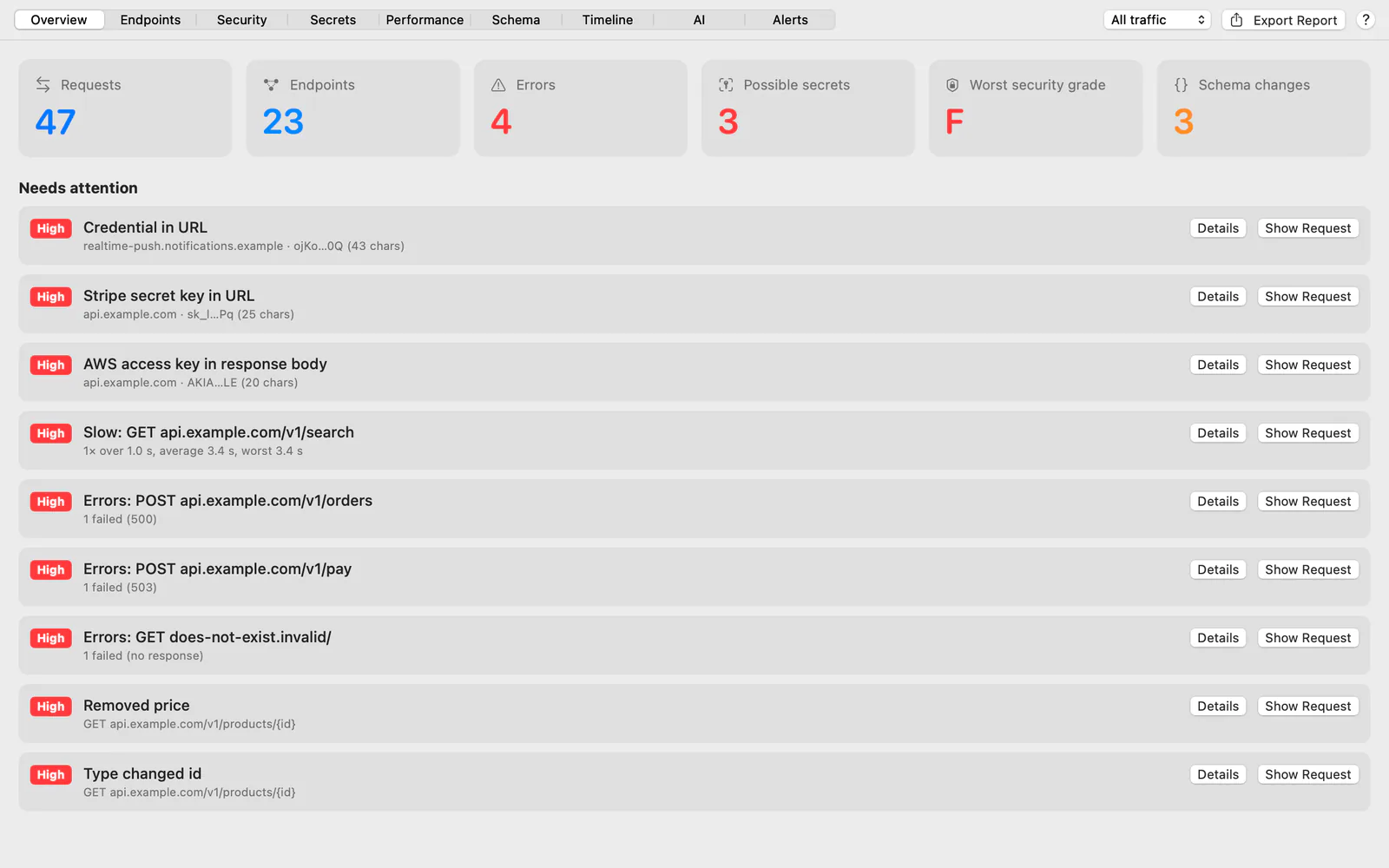Screen dimensions: 1389x868
Task: Select the Overview tab
Action: click(x=59, y=20)
